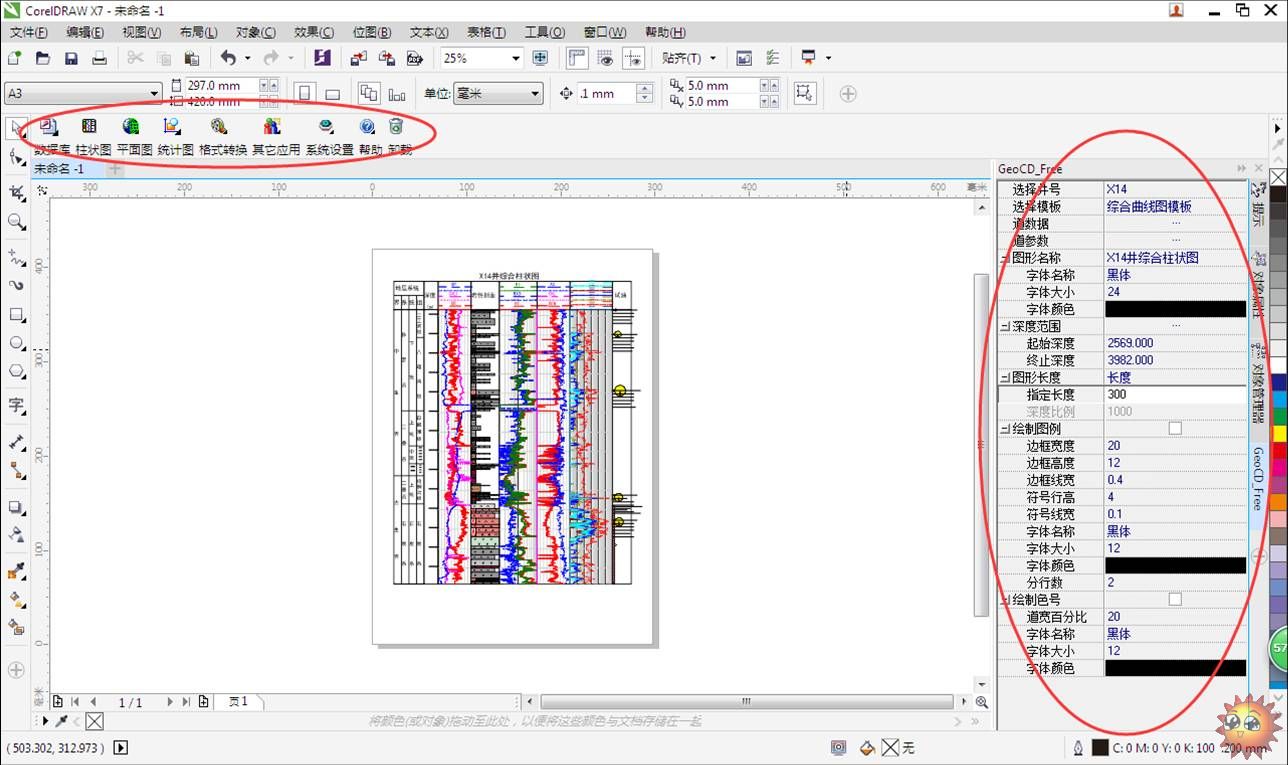1288x765 pixels.
Task: Switch to the 未命名-1 document tab
Action: [61, 168]
